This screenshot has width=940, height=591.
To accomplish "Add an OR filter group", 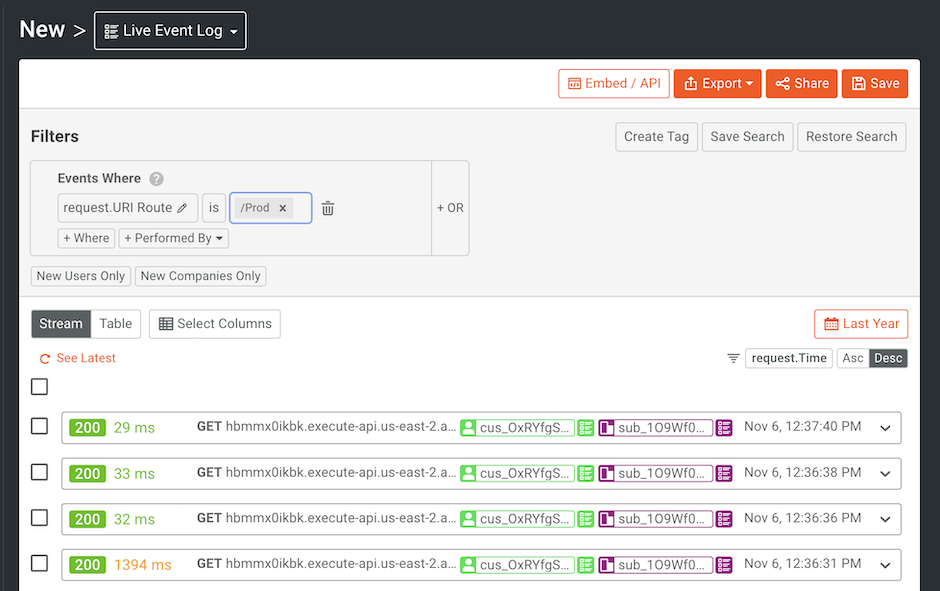I will (x=450, y=208).
